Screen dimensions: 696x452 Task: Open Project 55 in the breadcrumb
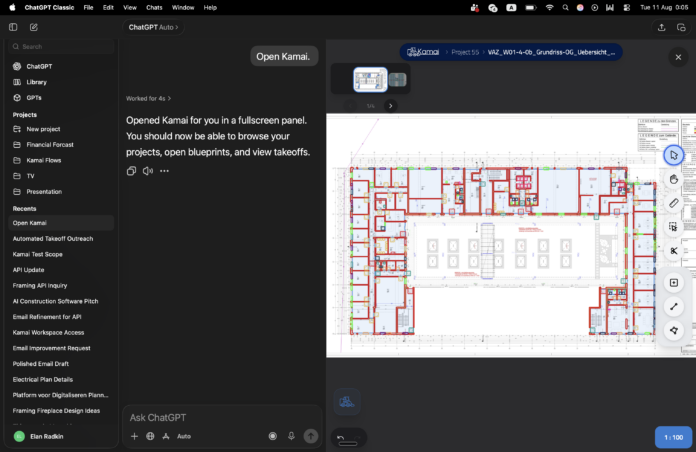[x=465, y=52]
